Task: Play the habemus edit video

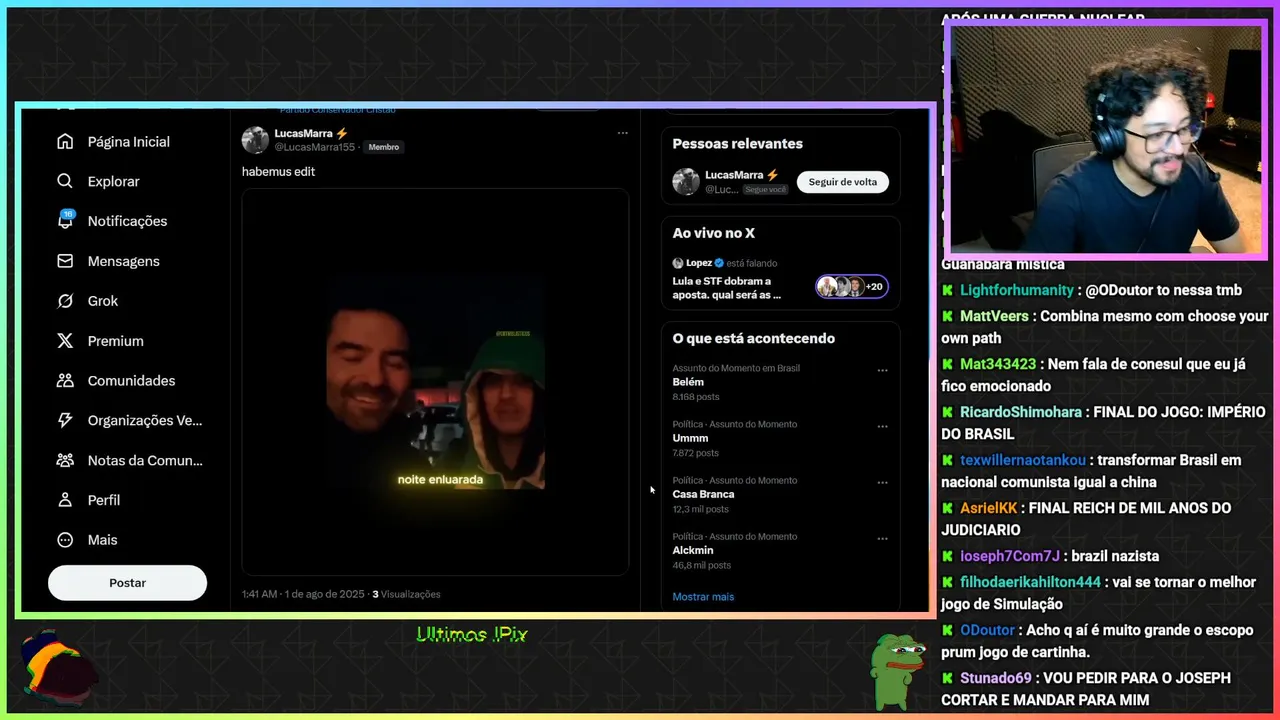Action: tap(435, 382)
